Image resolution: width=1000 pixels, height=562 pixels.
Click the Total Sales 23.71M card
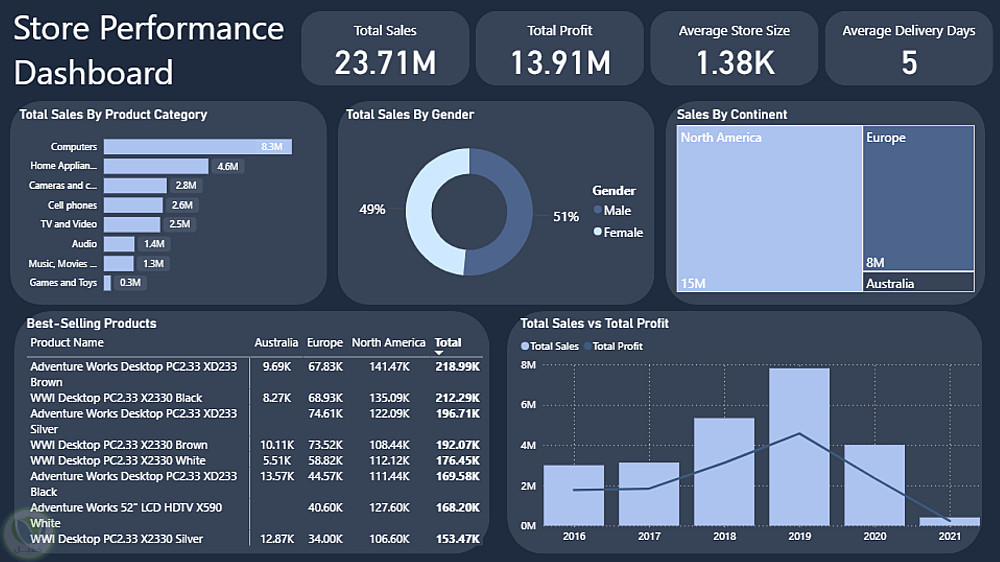385,48
